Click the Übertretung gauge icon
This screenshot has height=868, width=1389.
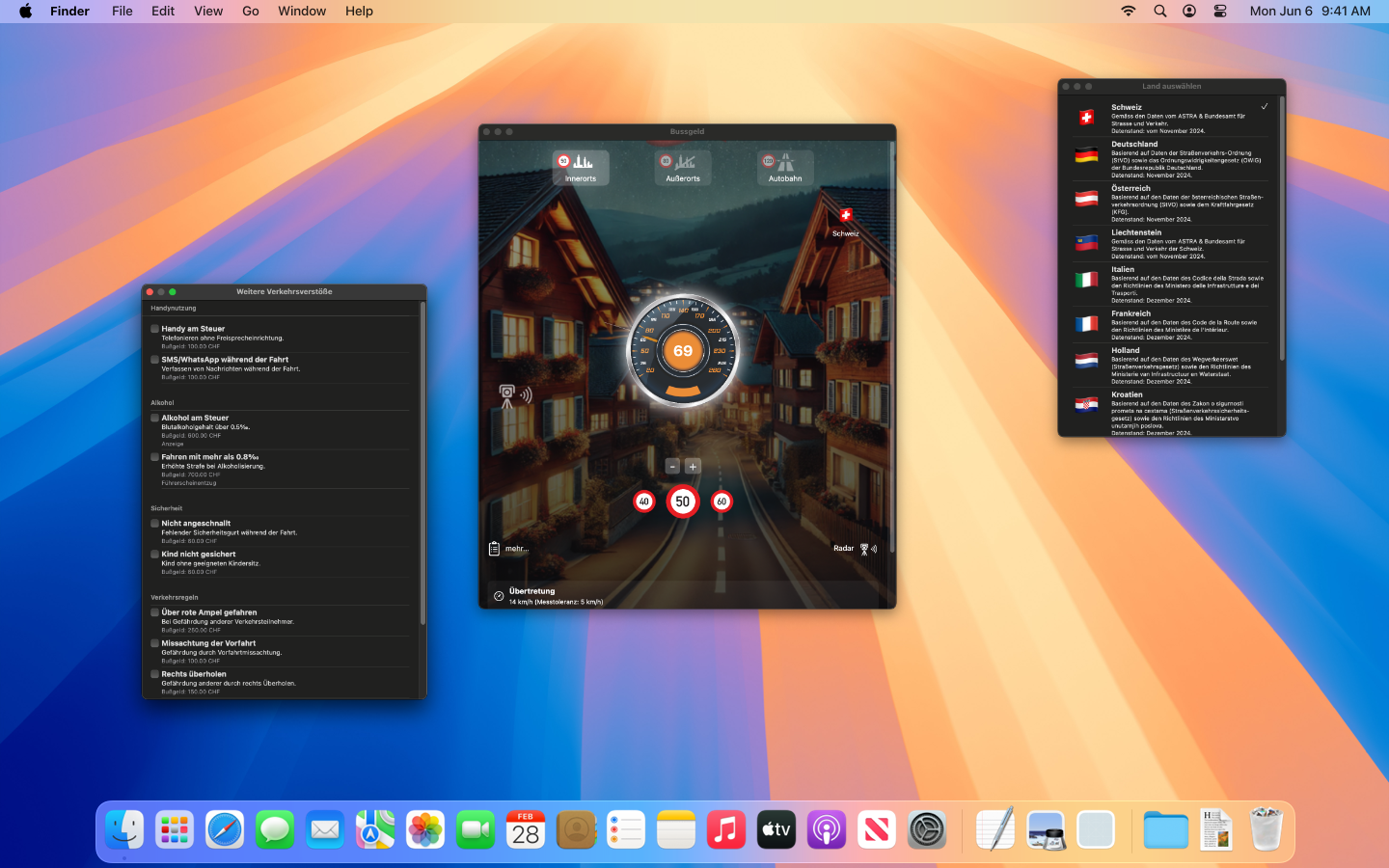pos(499,596)
